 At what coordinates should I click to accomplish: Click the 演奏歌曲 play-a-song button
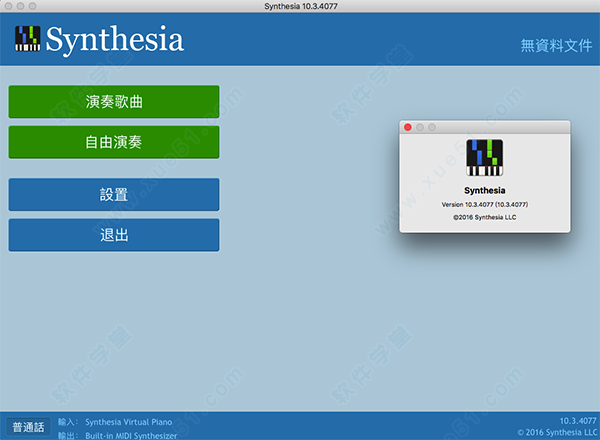(114, 101)
